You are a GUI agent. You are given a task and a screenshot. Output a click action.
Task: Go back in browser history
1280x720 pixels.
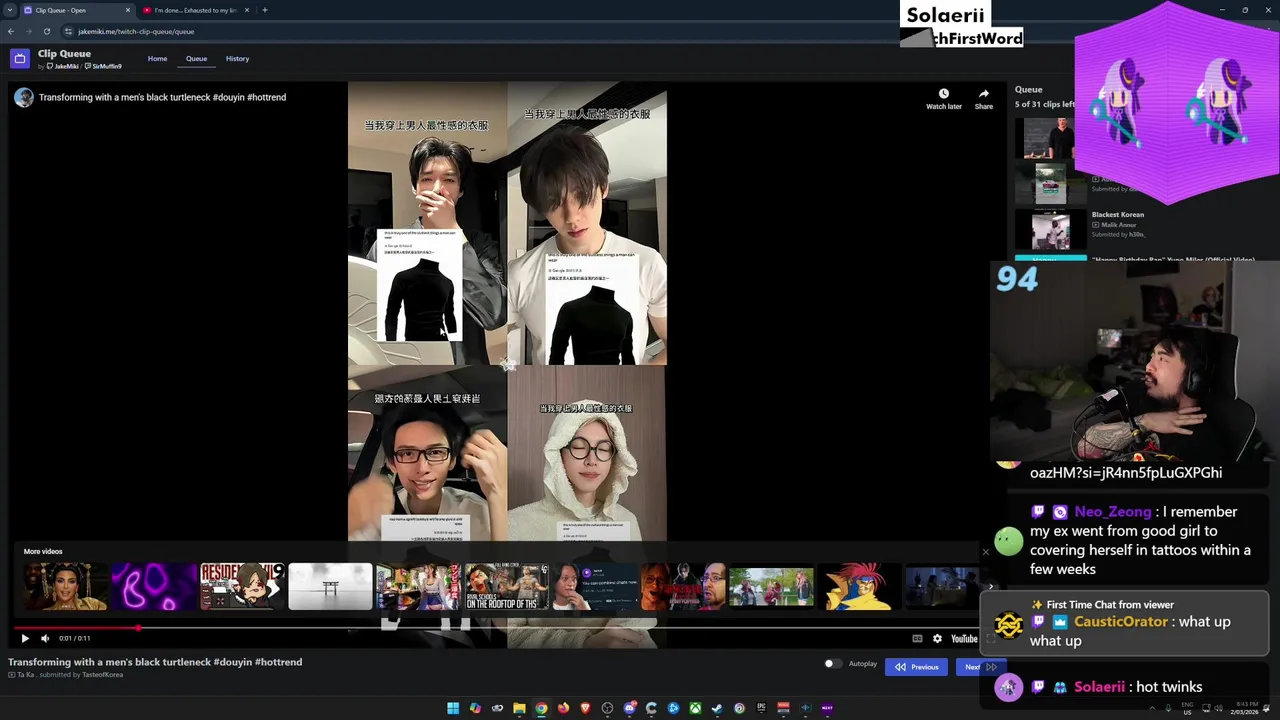point(10,31)
